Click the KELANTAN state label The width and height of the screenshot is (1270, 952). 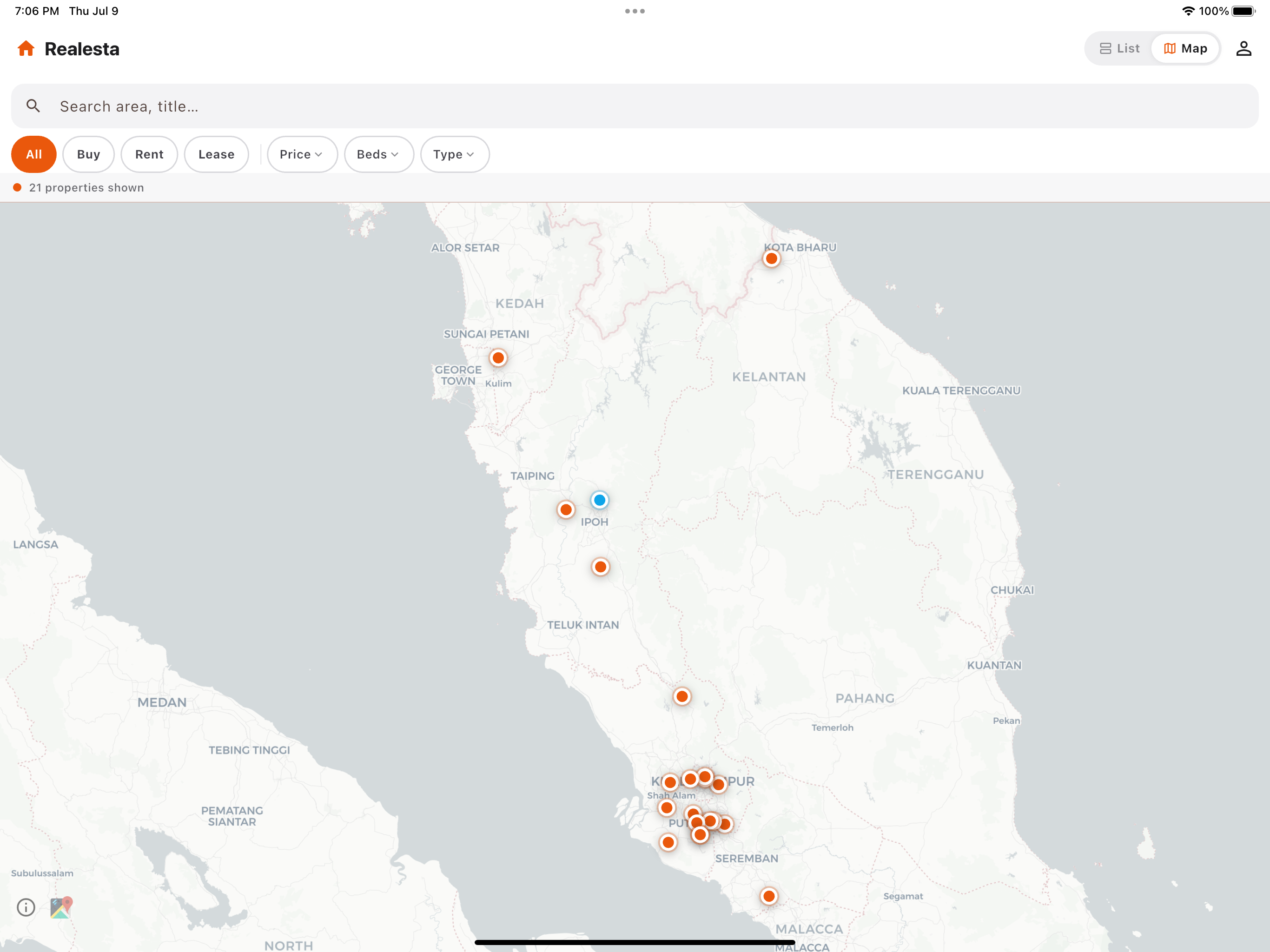pos(769,377)
